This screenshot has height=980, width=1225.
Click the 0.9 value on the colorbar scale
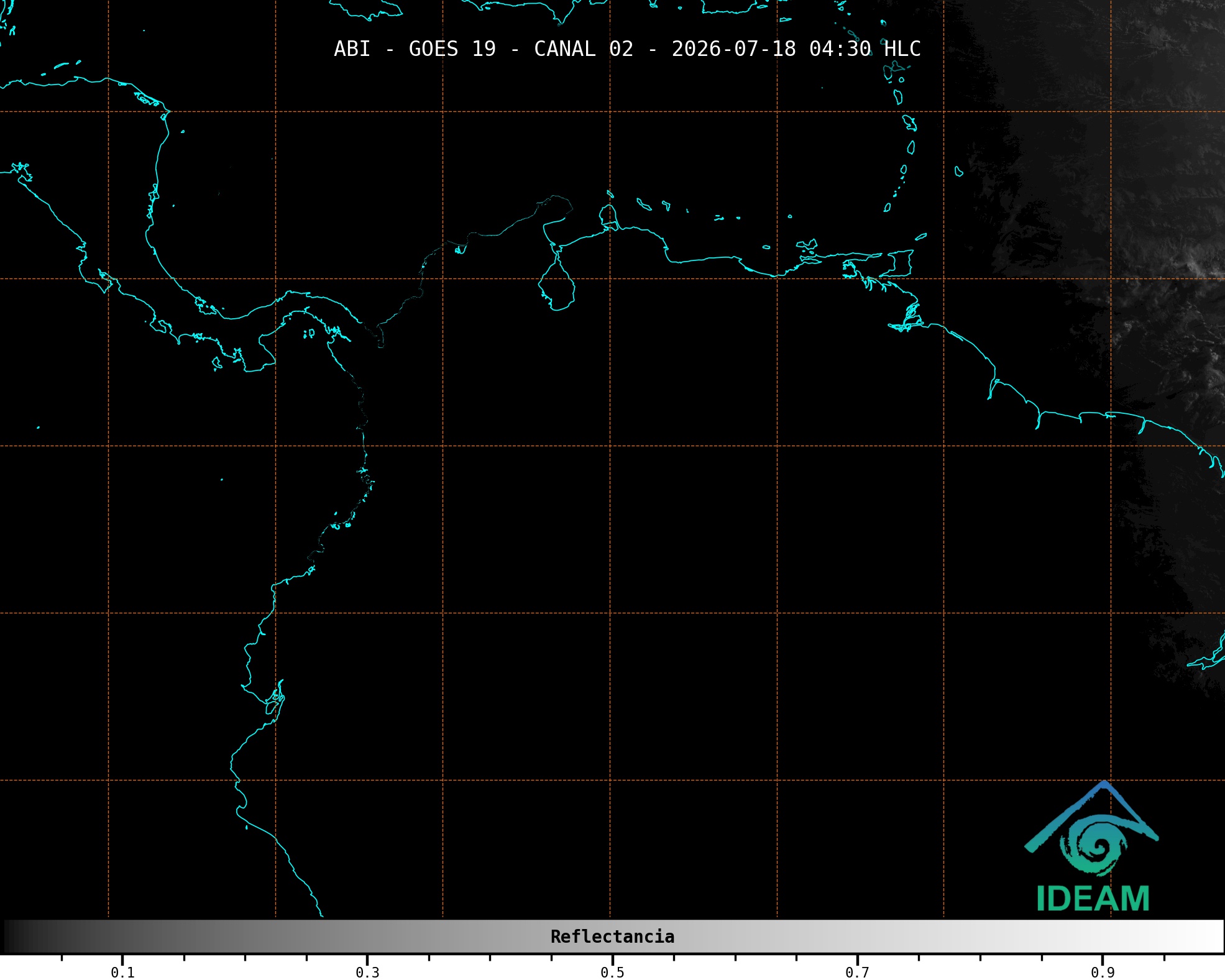1103,973
